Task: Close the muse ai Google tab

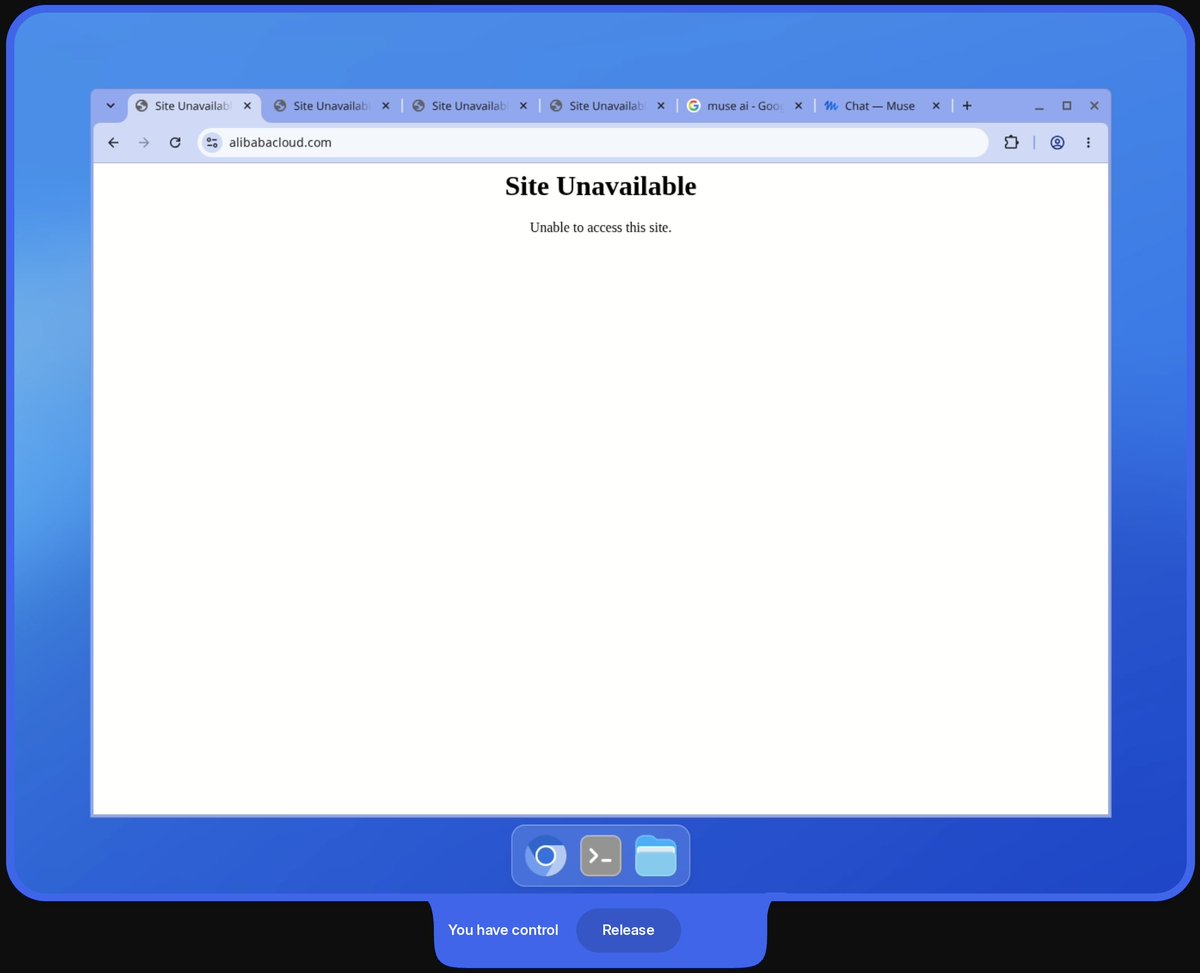Action: 799,106
